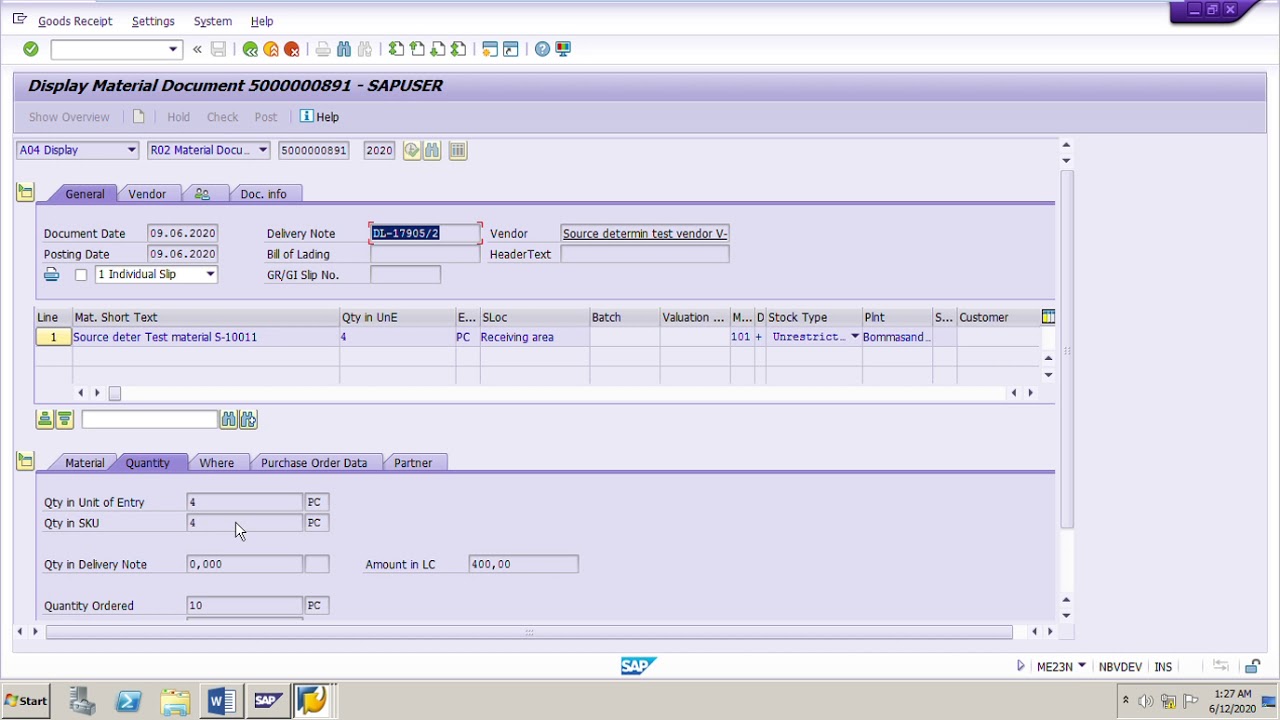1280x720 pixels.
Task: Click the material document number field
Action: [x=314, y=150]
